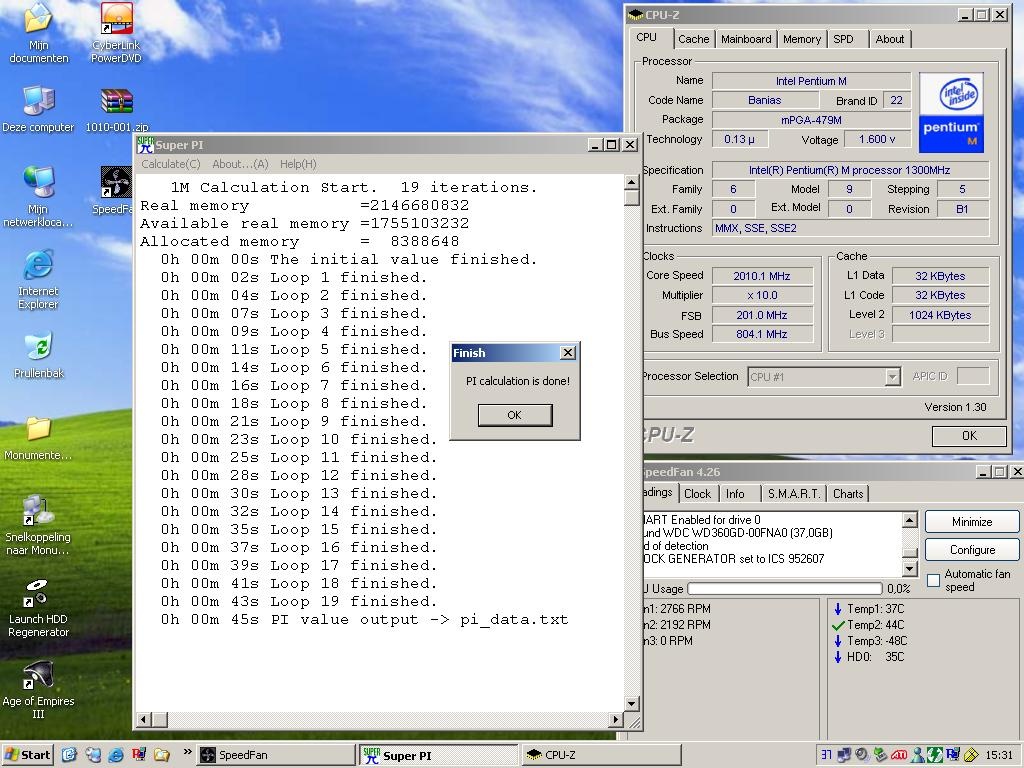This screenshot has height=768, width=1024.
Task: Click the Internet Explorer quick launch icon
Action: [x=116, y=755]
